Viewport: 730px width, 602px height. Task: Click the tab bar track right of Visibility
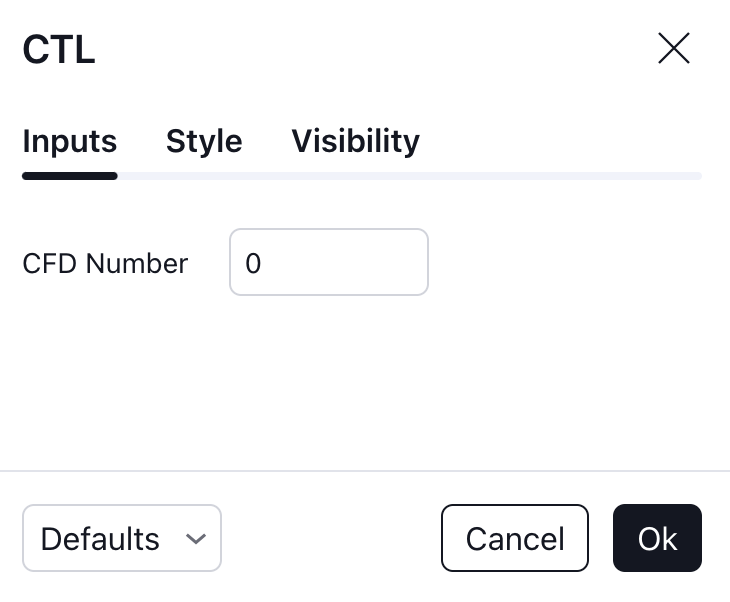coord(559,176)
